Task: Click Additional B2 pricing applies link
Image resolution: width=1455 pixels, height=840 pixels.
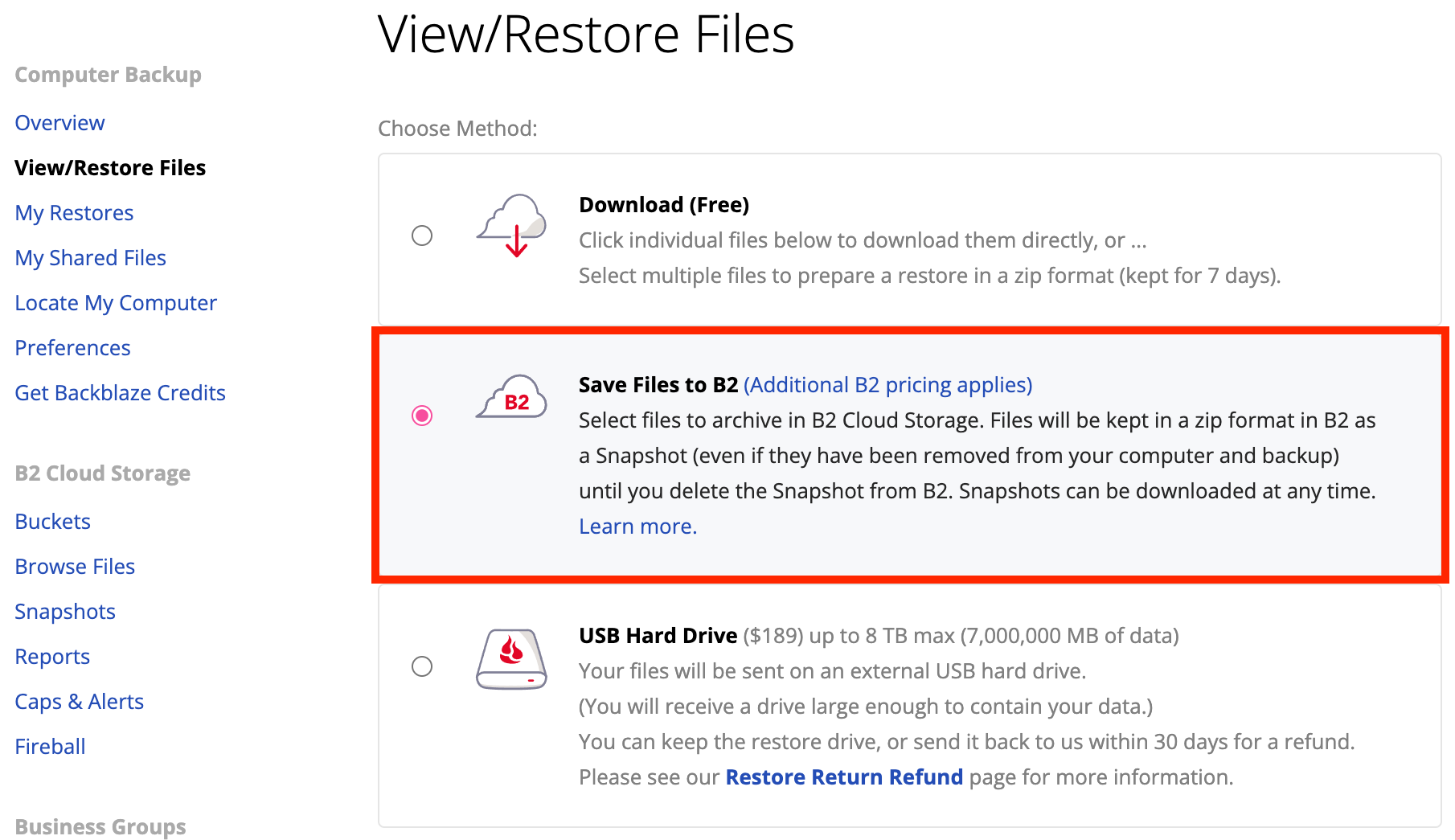Action: click(x=887, y=385)
